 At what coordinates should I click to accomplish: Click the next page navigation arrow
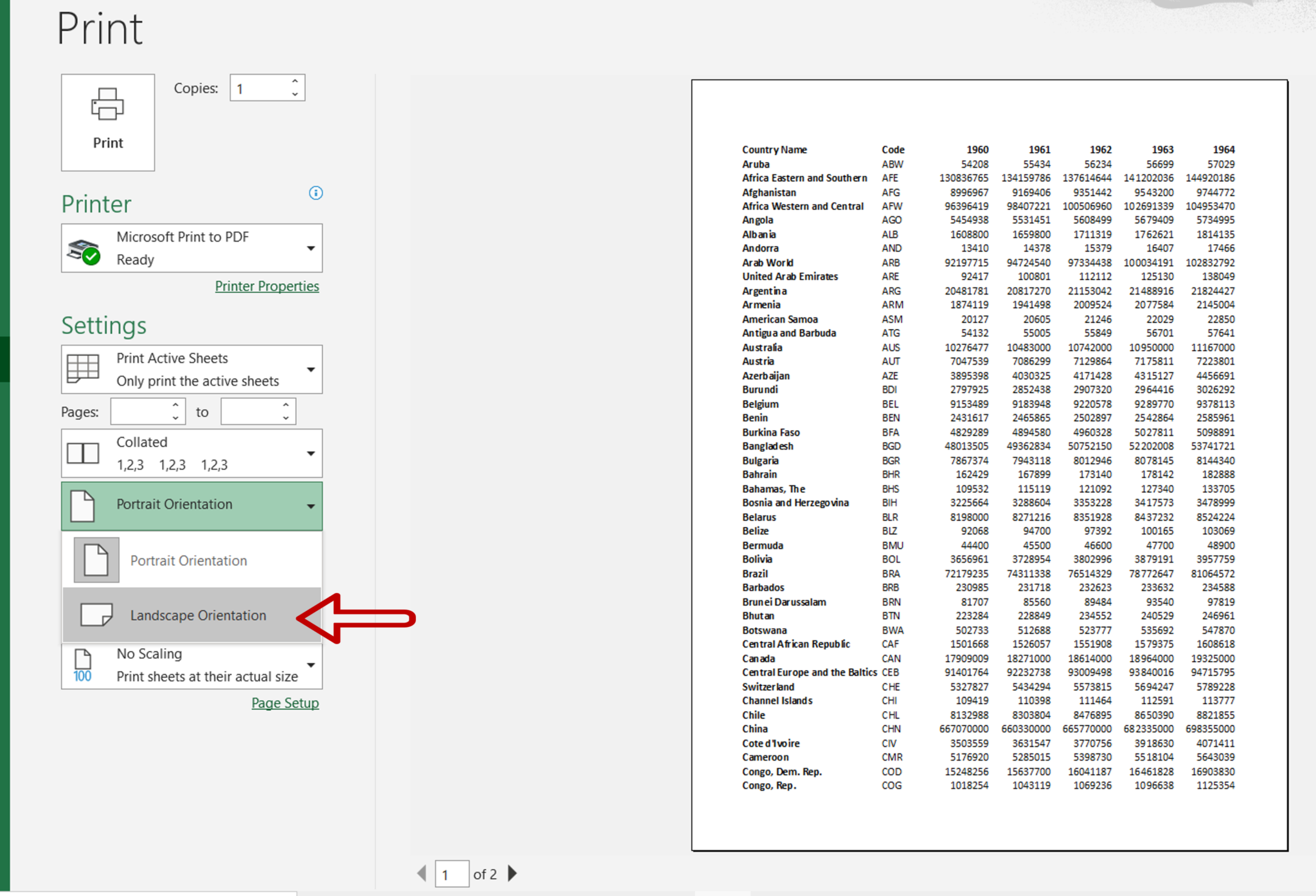[x=511, y=874]
